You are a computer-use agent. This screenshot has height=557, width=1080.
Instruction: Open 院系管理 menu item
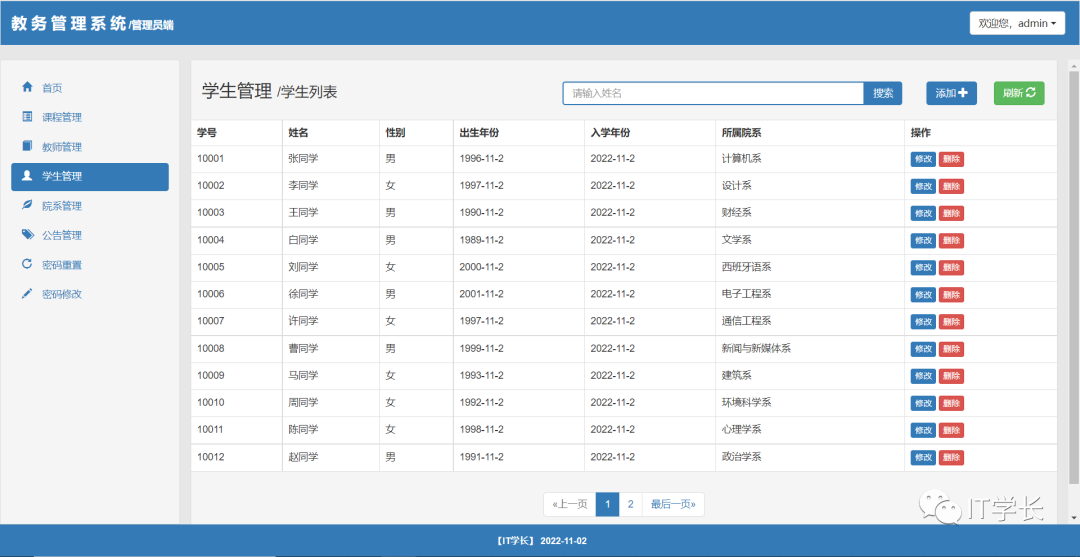(x=90, y=206)
